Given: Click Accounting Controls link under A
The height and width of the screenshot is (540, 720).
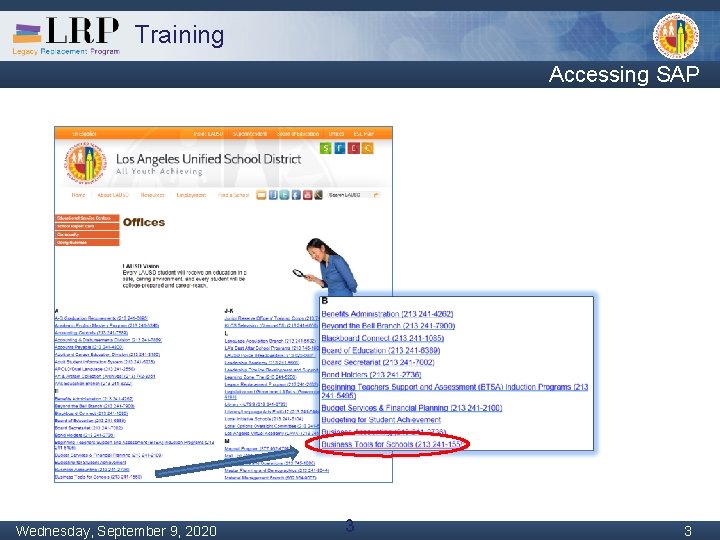Looking at the screenshot, I should (91, 332).
